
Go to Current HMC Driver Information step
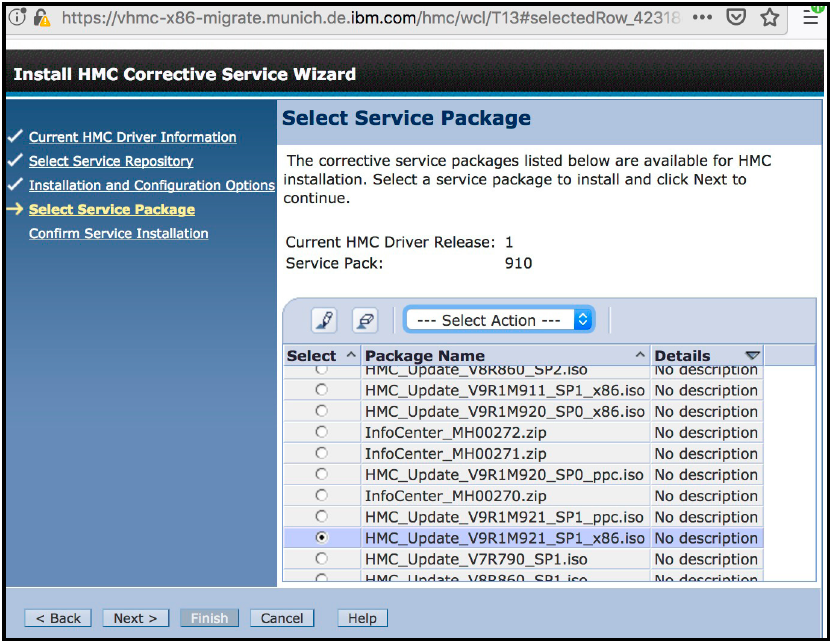tap(132, 137)
